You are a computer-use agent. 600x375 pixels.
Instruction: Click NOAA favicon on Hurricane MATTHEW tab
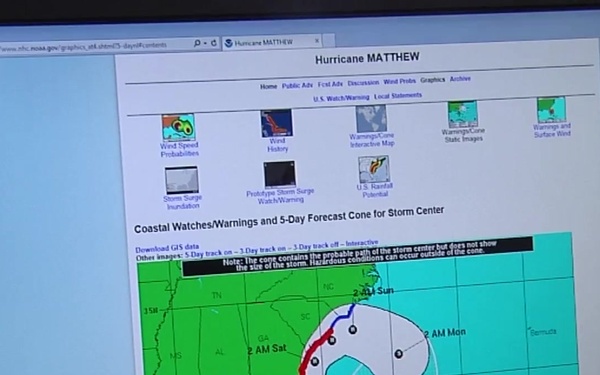(229, 43)
